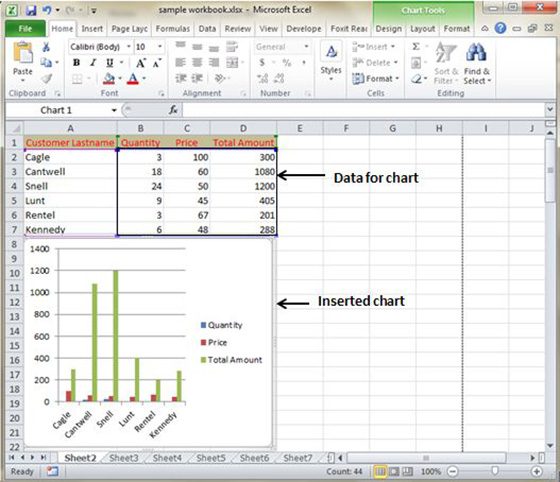Click the Clear eraser icon
The image size is (560, 482).
416,79
